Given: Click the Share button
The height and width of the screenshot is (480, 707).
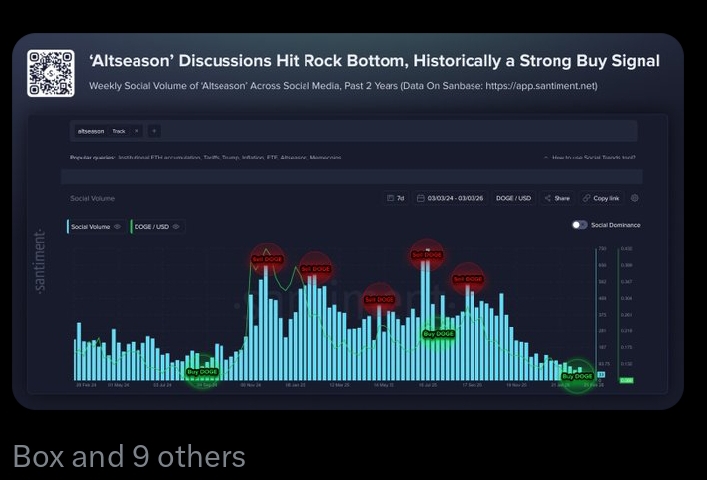Looking at the screenshot, I should pyautogui.click(x=558, y=198).
